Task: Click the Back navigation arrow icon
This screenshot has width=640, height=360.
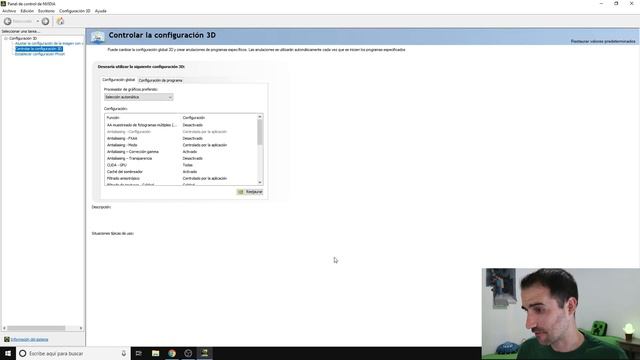Action: point(7,21)
